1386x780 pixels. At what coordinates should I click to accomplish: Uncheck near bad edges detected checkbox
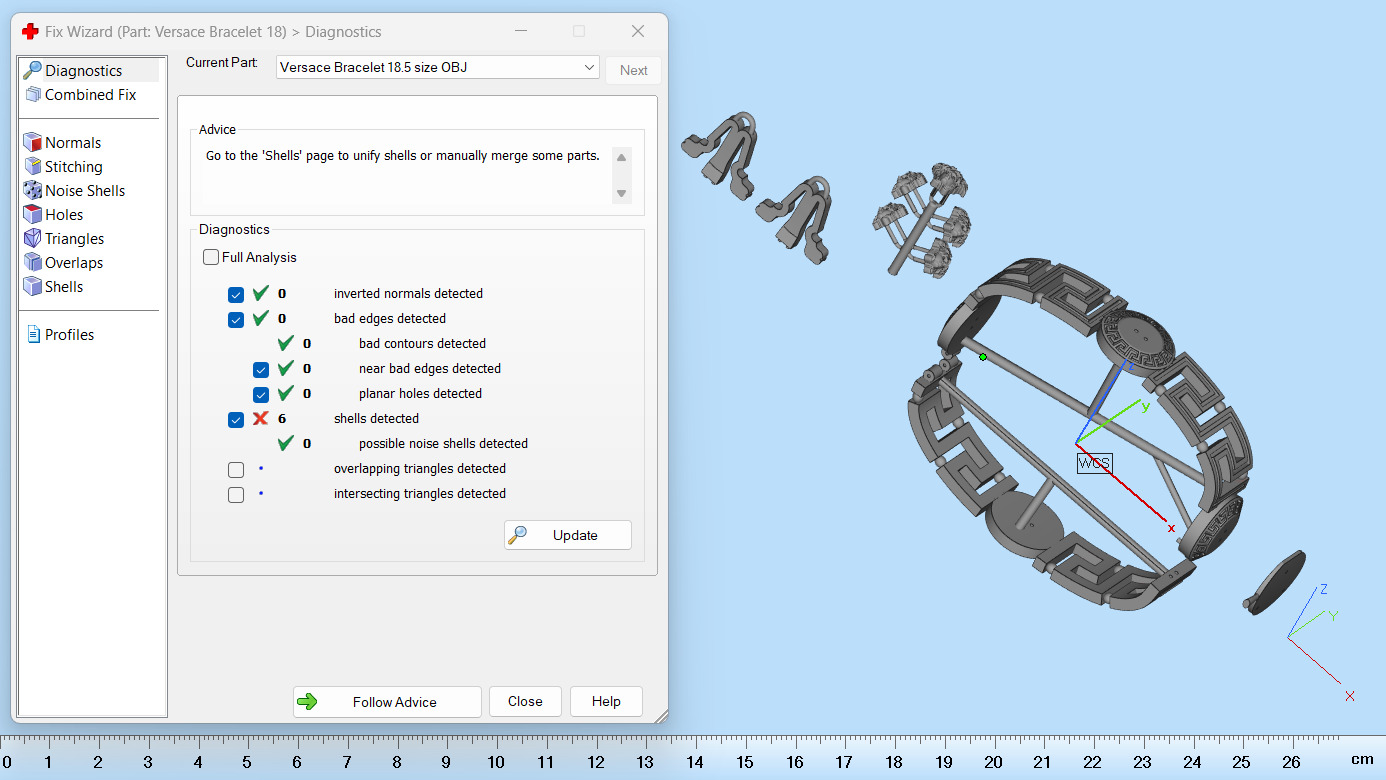(261, 370)
